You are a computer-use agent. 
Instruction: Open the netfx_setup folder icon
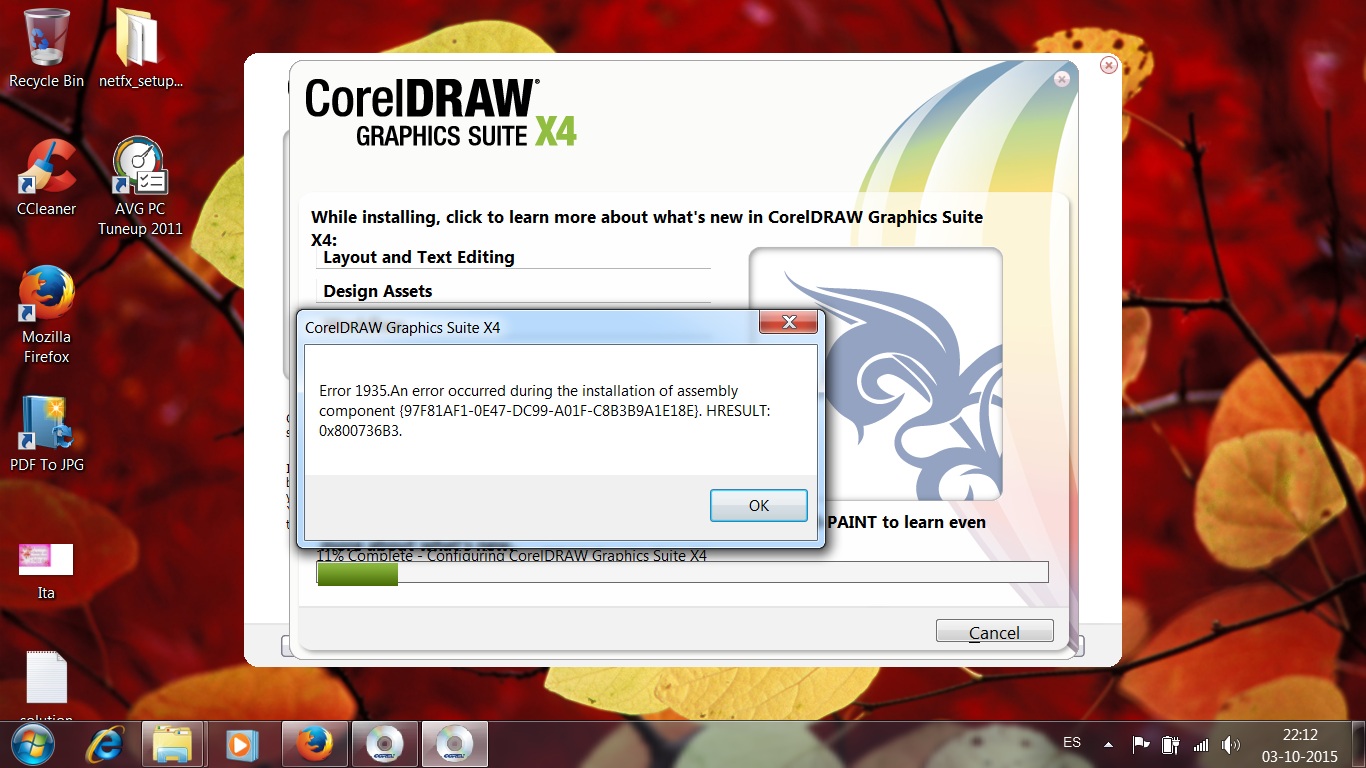click(140, 48)
